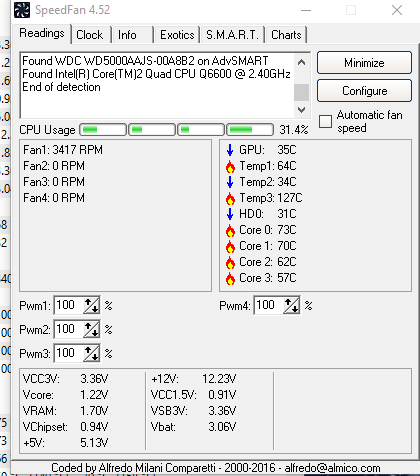This screenshot has height=476, width=420.
Task: Click the Pwm4 spinner arrows
Action: (291, 305)
